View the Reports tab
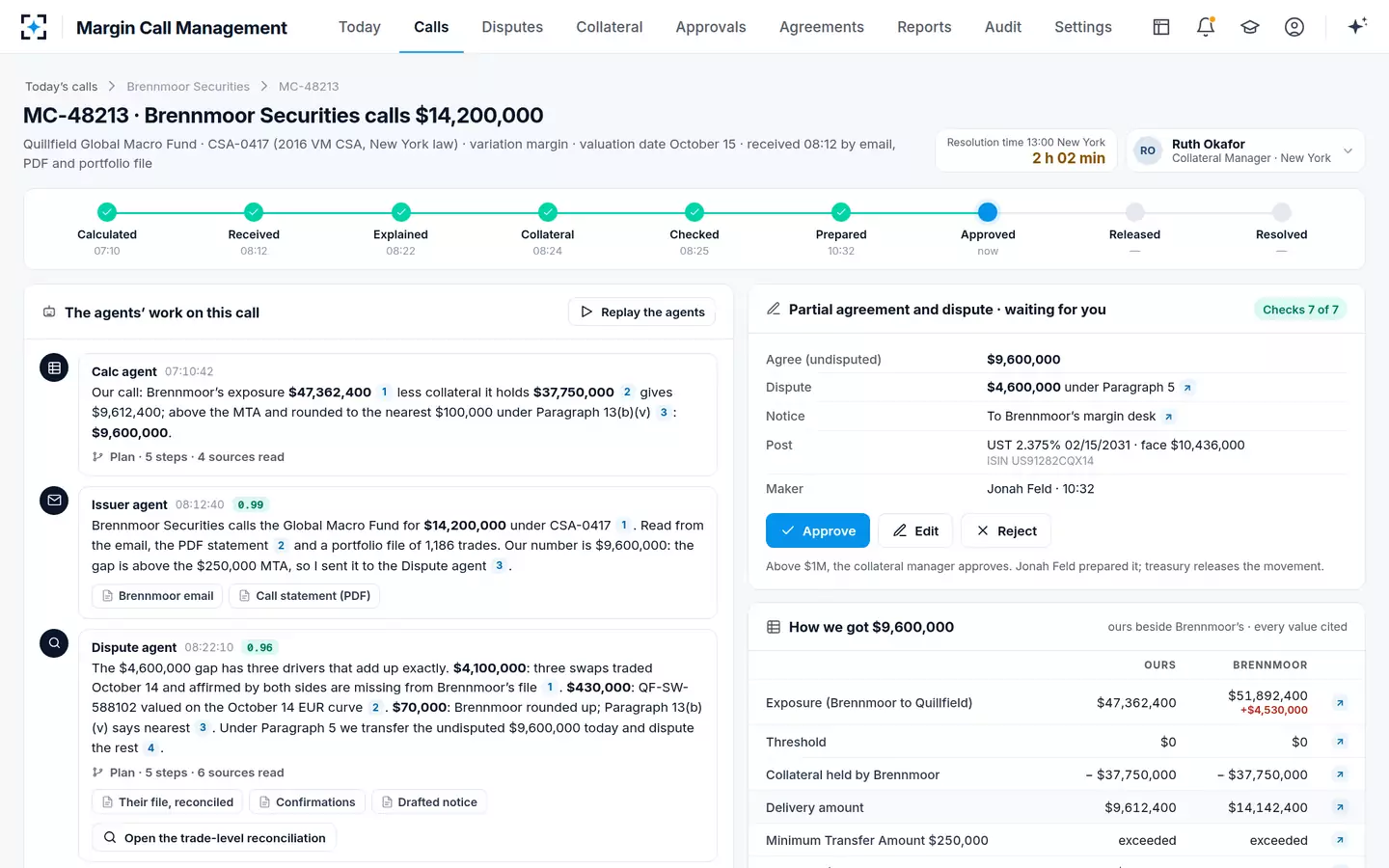Viewport: 1389px width, 868px height. pyautogui.click(x=924, y=27)
